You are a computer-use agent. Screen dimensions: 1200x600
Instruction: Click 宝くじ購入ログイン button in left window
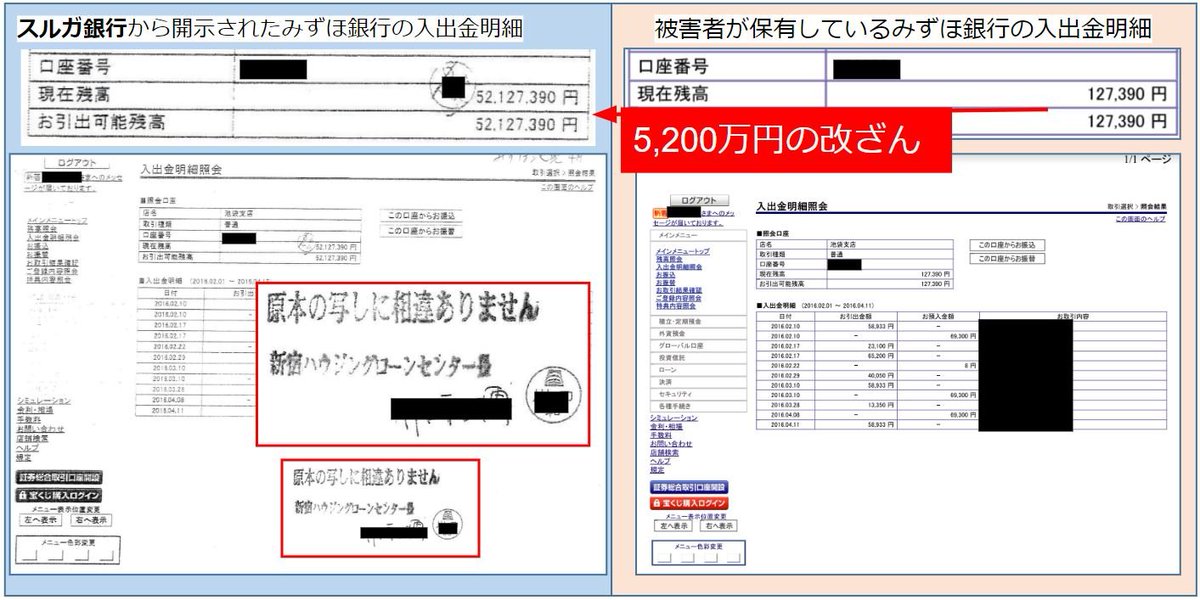(60, 494)
